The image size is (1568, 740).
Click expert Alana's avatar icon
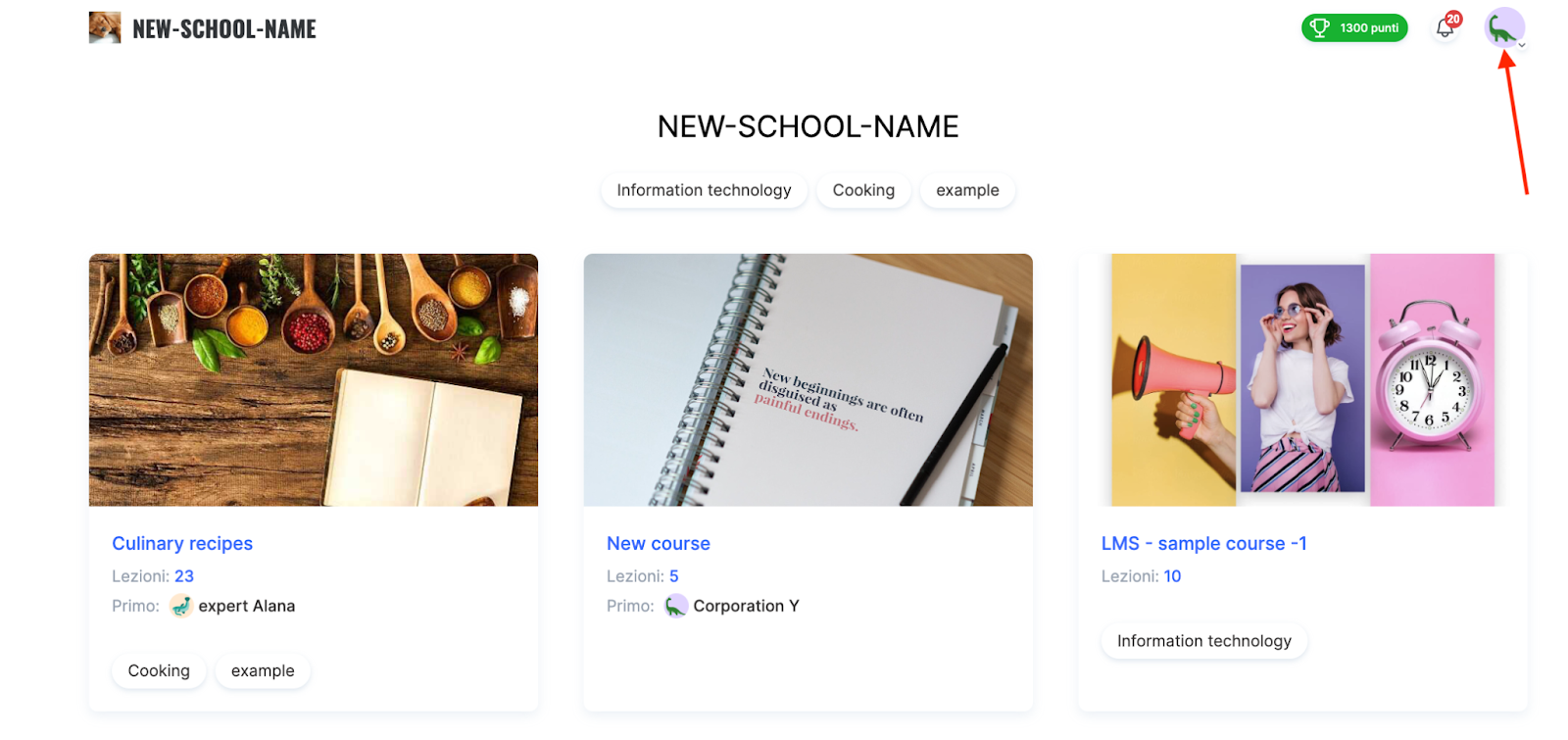tap(181, 606)
